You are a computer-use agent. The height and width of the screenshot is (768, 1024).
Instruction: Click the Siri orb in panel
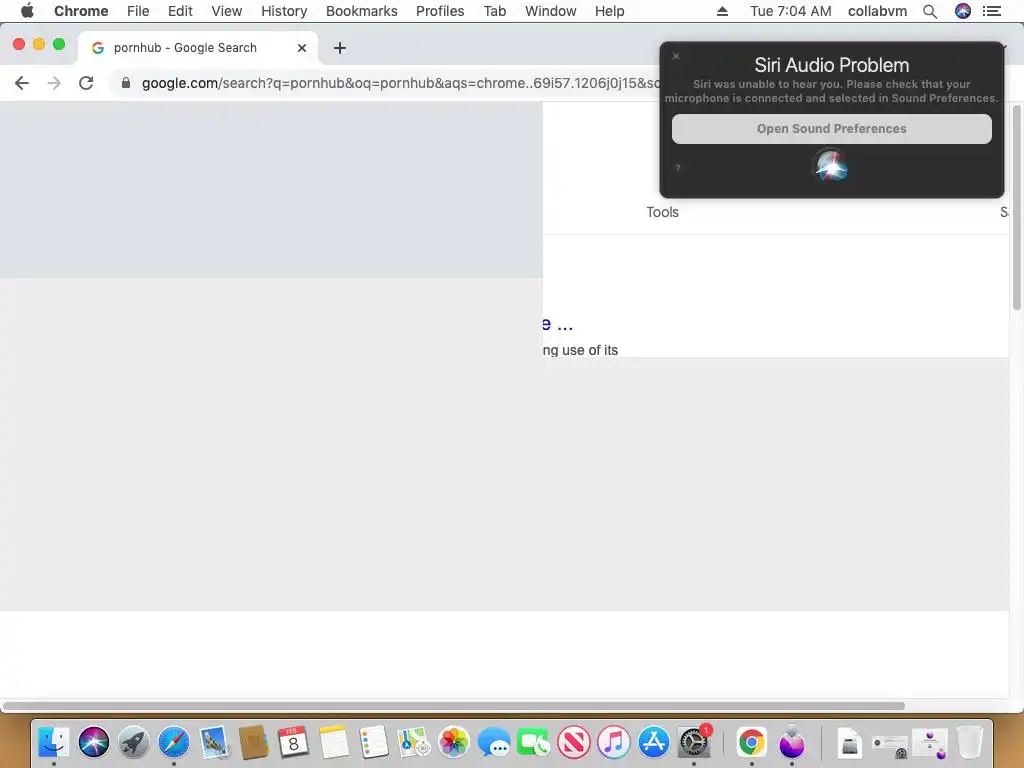[831, 165]
